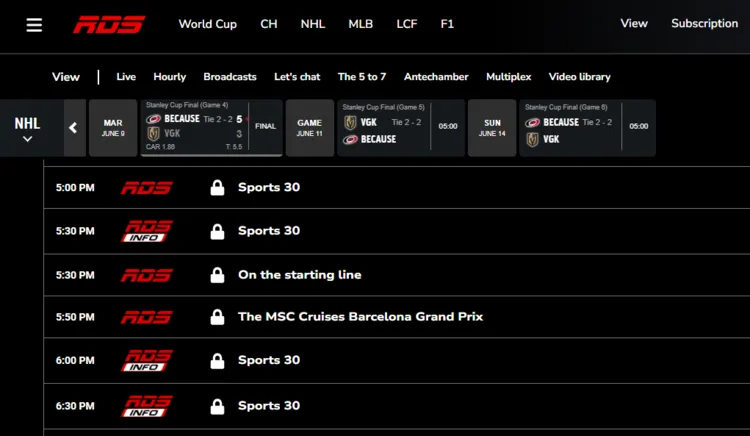Open the Broadcasts tab
750x436 pixels.
[x=230, y=76]
